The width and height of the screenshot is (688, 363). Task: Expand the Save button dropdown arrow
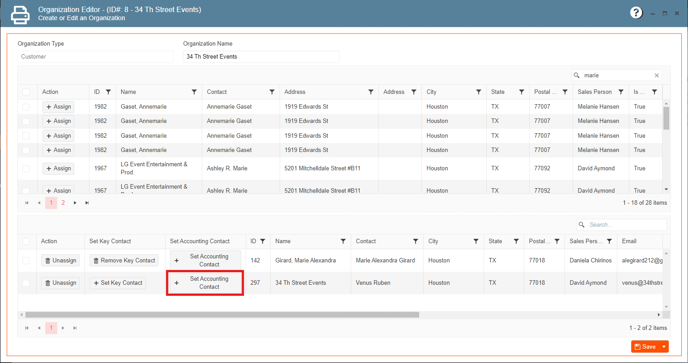[664, 347]
